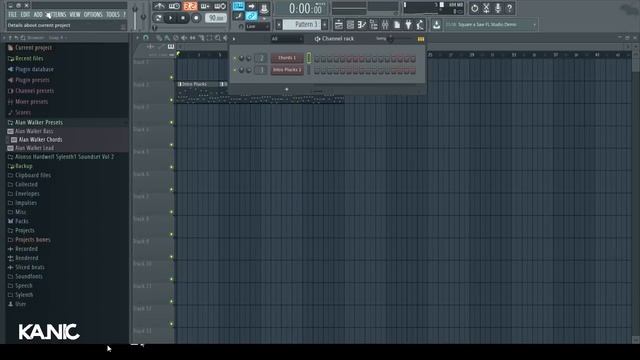Expand the Packs folder
640x360 pixels.
pos(22,221)
